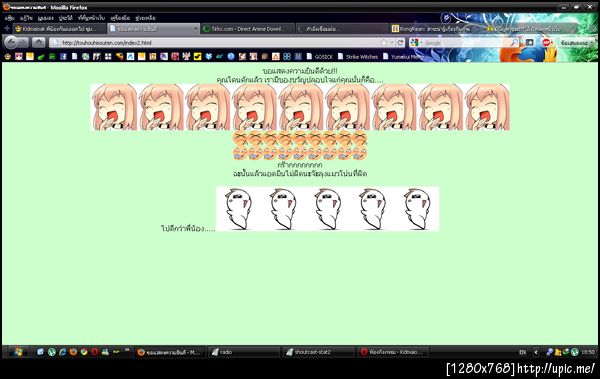Reload the page with the refresh icon
The height and width of the screenshot is (379, 600).
click(400, 42)
